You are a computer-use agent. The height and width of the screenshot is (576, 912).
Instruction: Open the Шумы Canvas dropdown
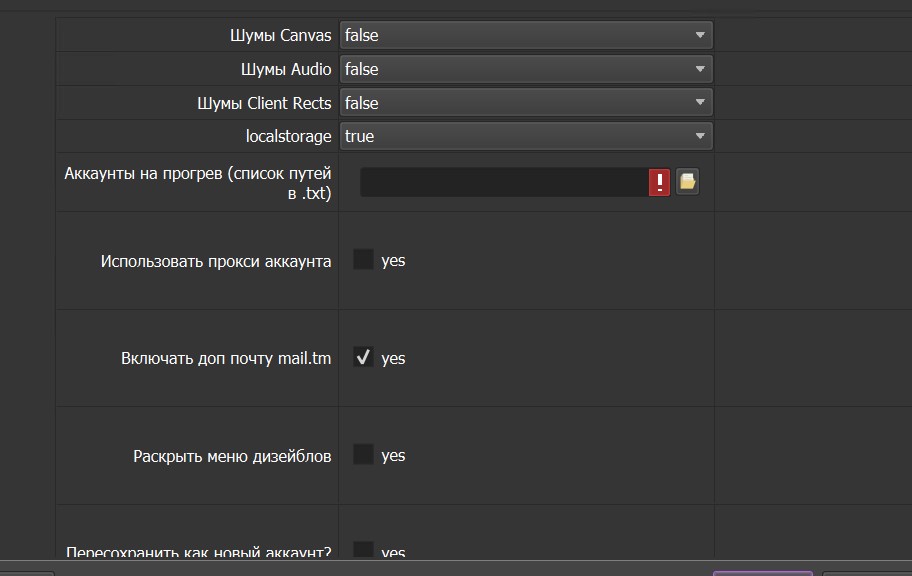[x=526, y=35]
